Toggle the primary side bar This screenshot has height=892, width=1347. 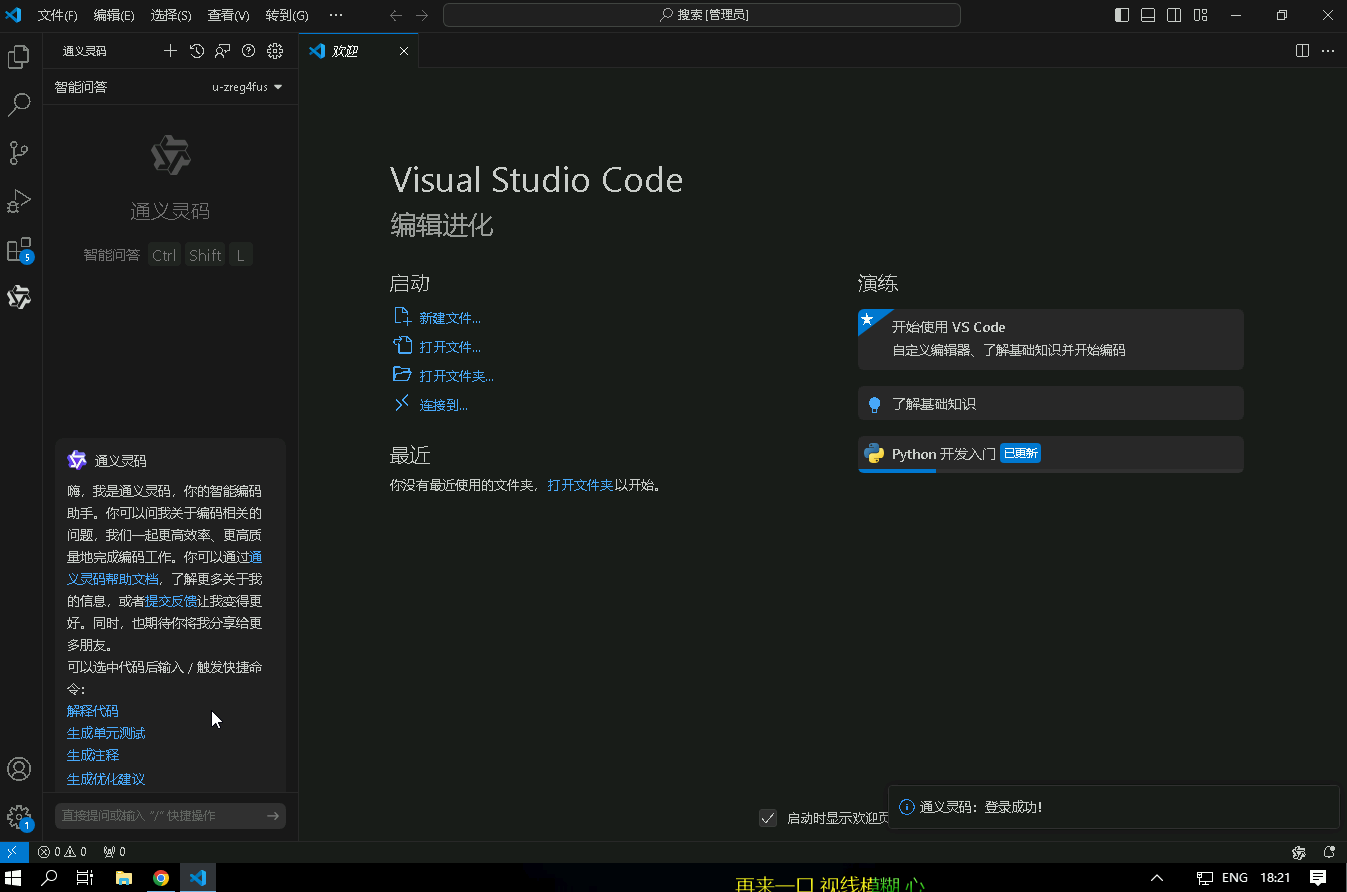1122,15
